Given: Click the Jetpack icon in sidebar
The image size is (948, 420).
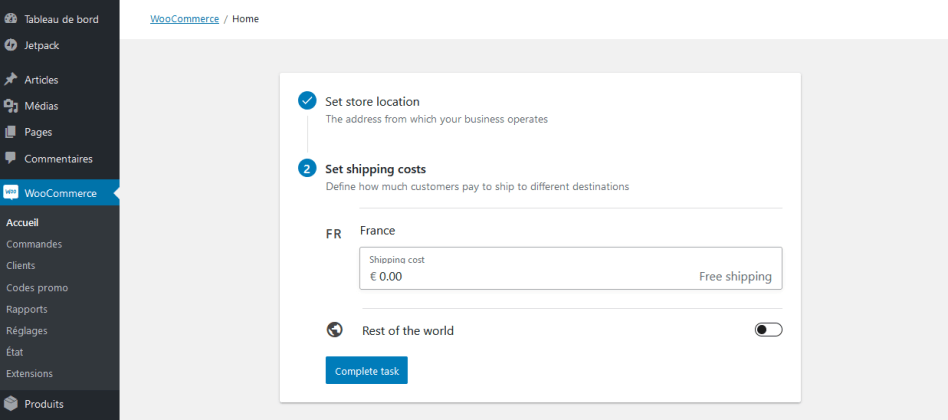Looking at the screenshot, I should [x=11, y=45].
